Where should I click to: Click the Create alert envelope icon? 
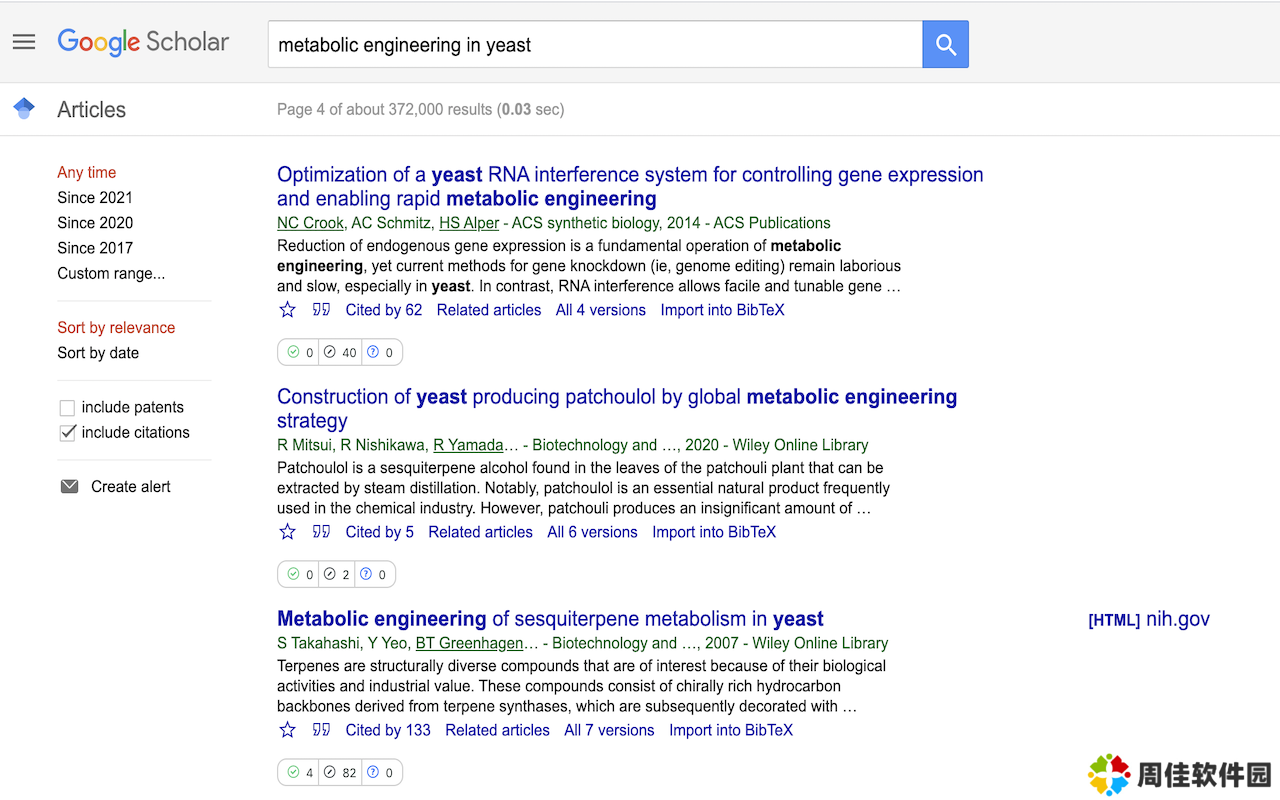(69, 487)
